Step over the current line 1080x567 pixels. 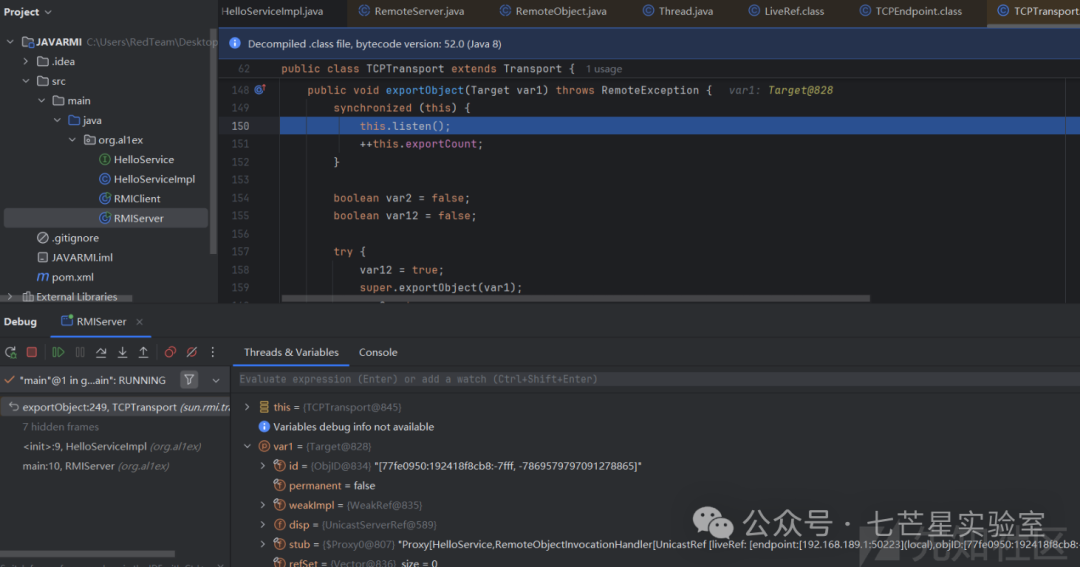tap(101, 352)
